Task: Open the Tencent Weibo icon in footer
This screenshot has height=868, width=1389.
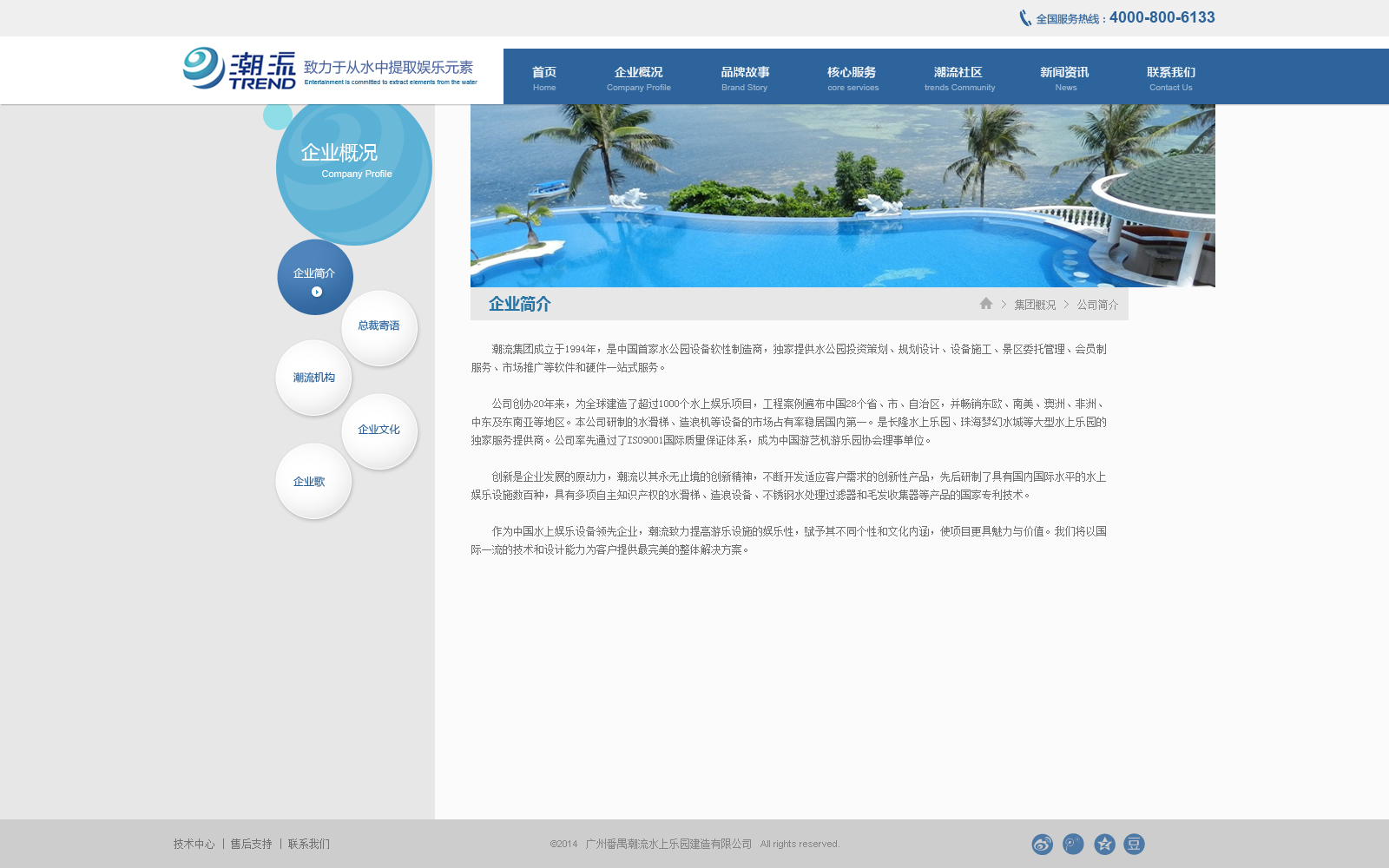Action: 1073,844
